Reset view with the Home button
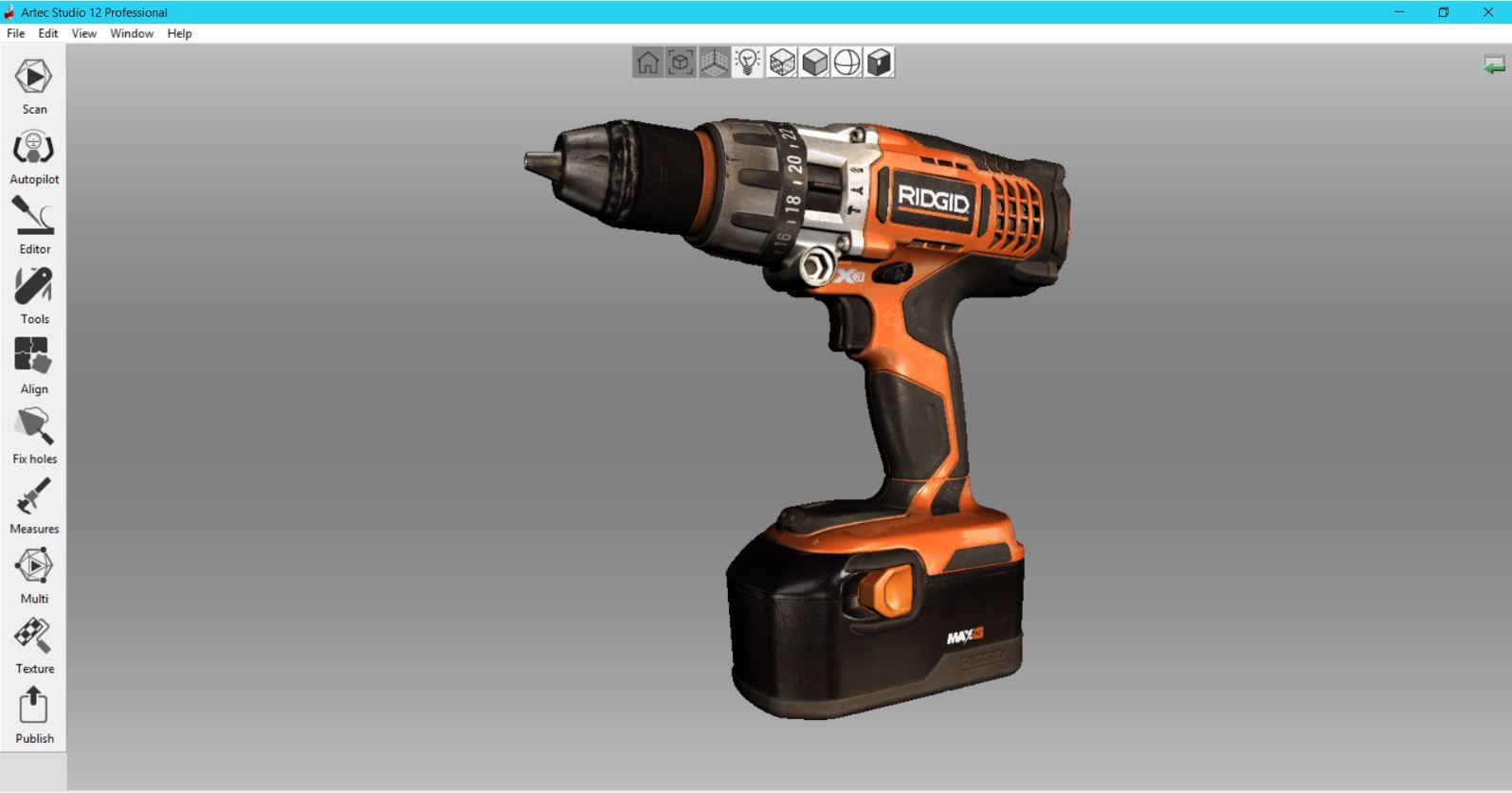The width and height of the screenshot is (1512, 793). coord(647,63)
